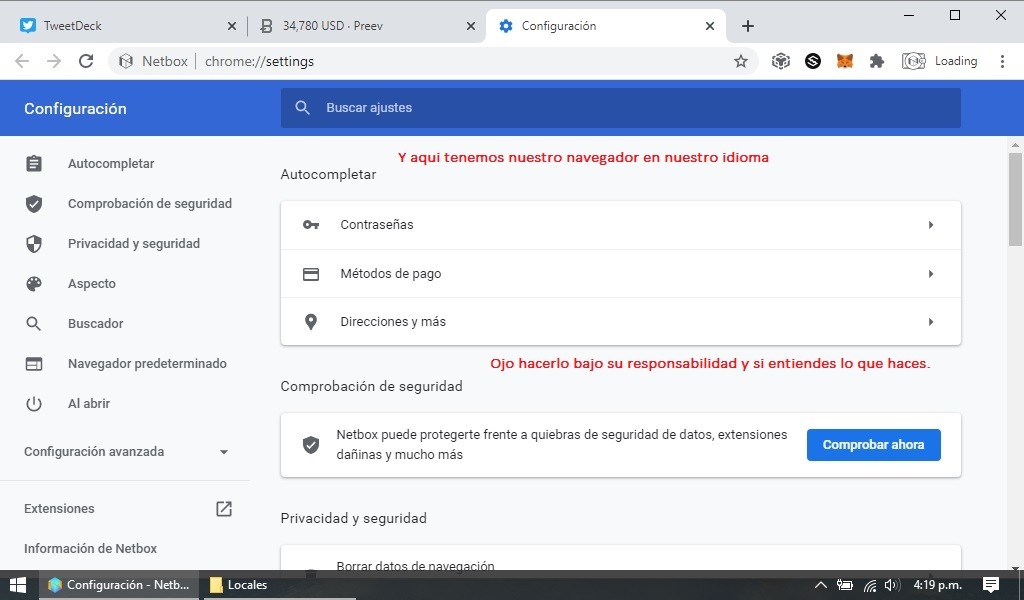
Task: Click the Comprobación de seguridad shield icon in sidebar
Action: pyautogui.click(x=34, y=204)
